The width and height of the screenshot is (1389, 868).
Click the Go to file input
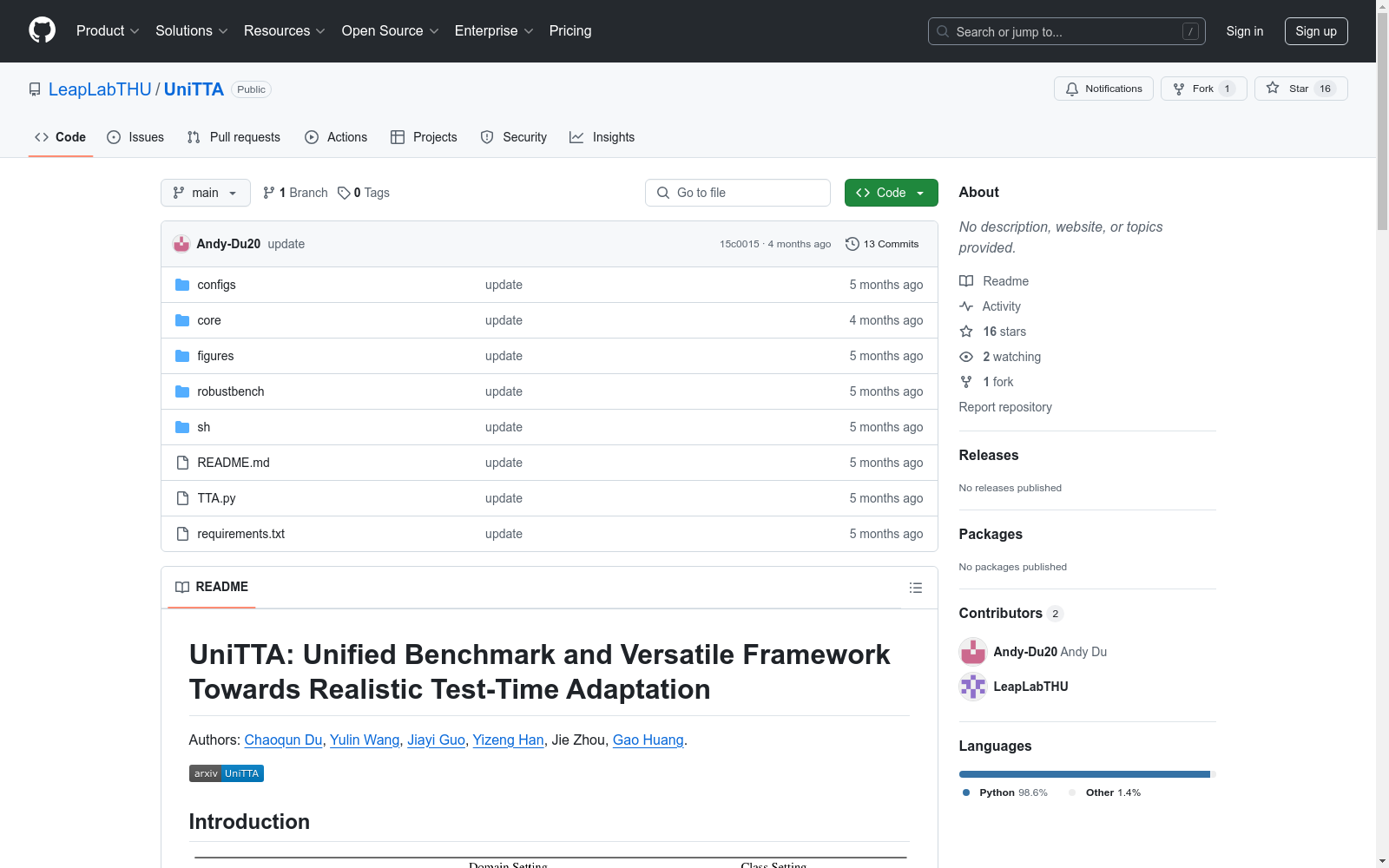738,193
